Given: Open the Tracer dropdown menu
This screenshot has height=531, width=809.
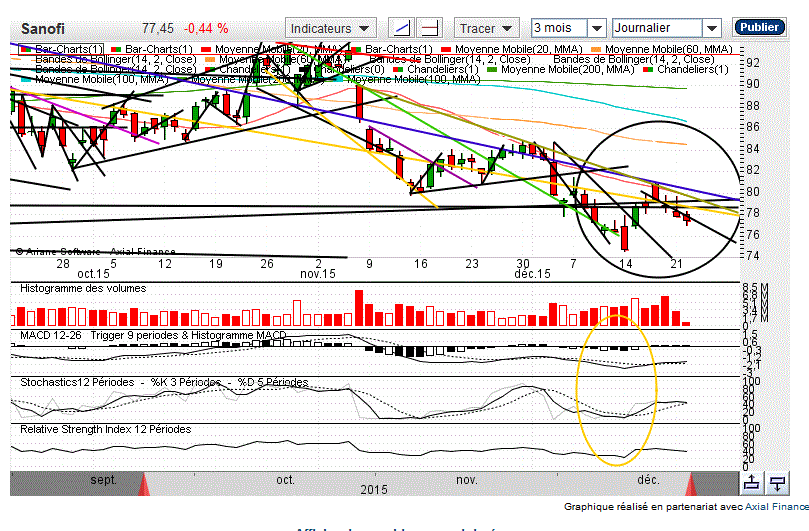Looking at the screenshot, I should pyautogui.click(x=486, y=28).
